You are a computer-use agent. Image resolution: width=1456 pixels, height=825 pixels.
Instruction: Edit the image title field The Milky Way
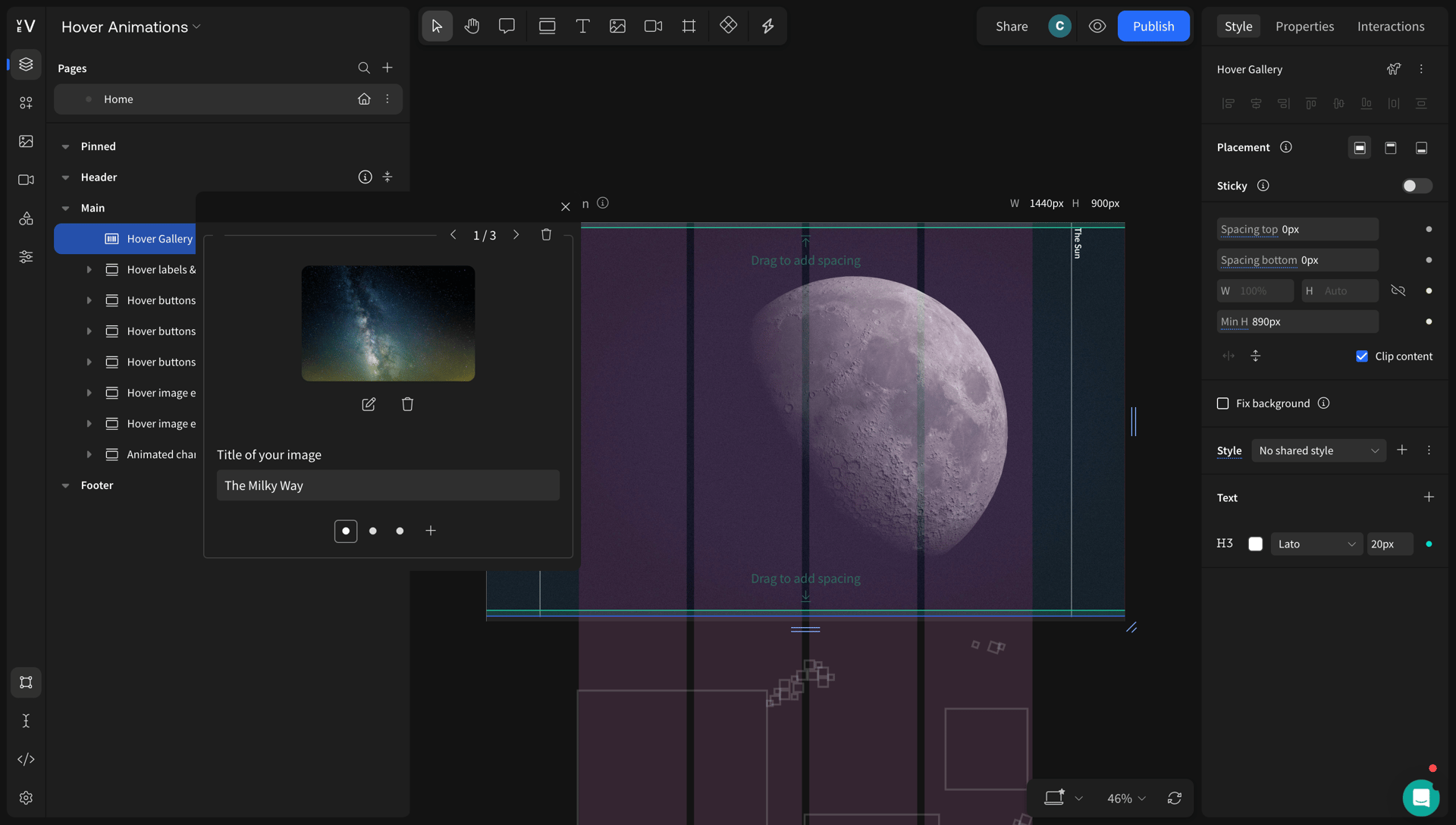pos(388,485)
